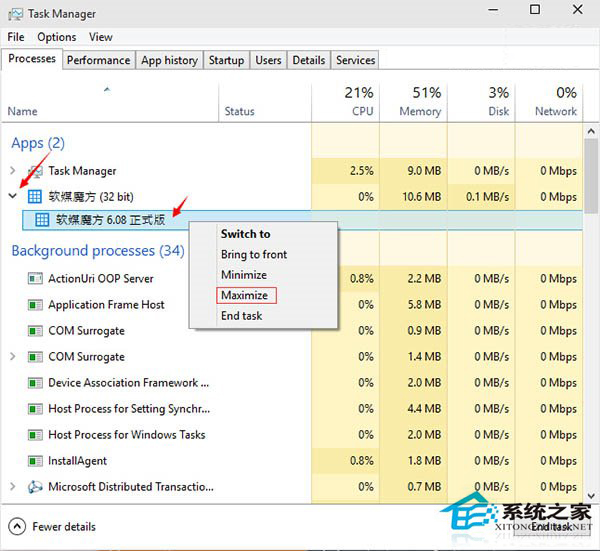
Task: Select Device Association Framework process name
Action: pos(129,383)
